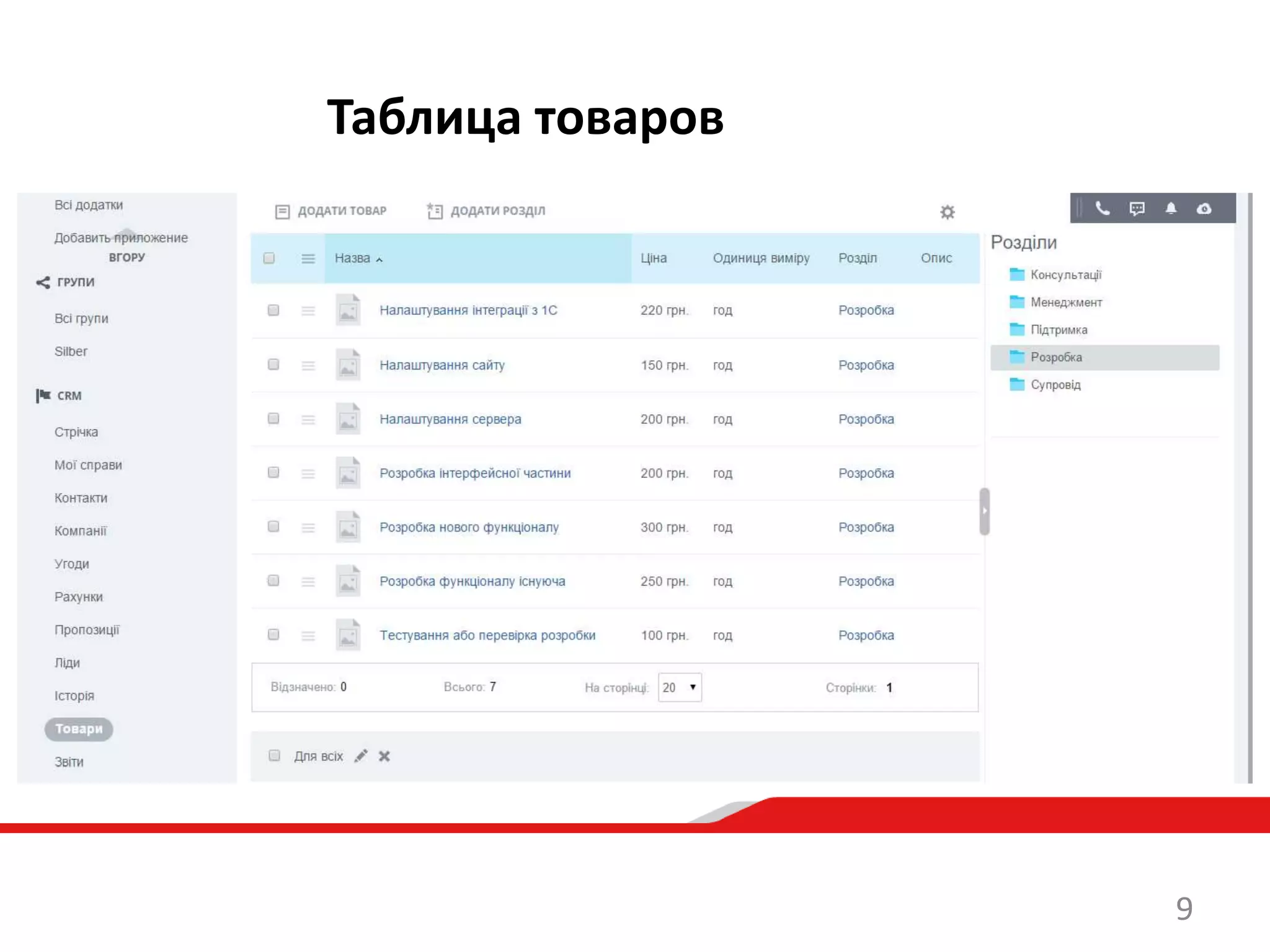1270x952 pixels.
Task: Check the Налаштування сервера row checkbox
Action: click(x=273, y=418)
